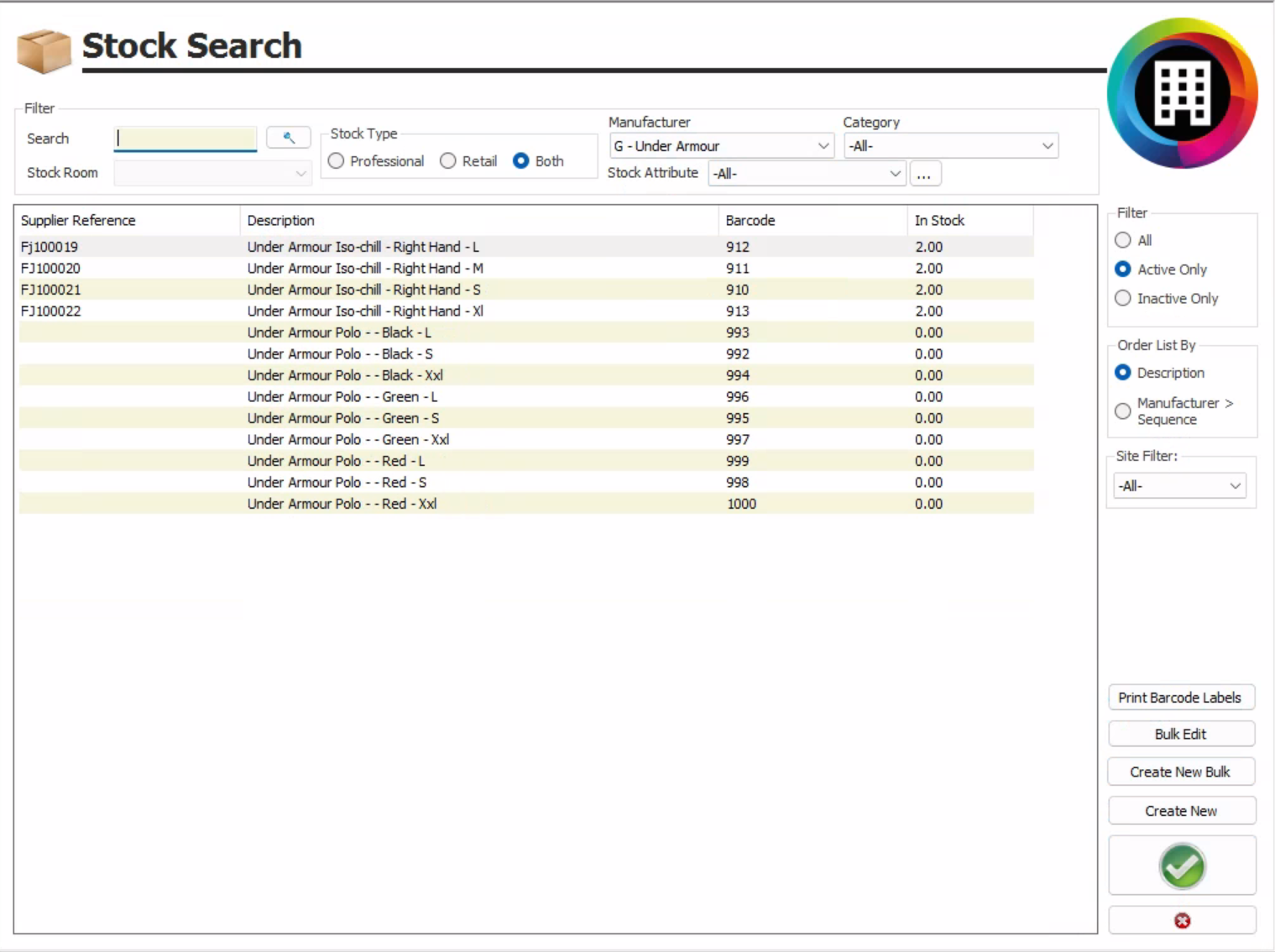Click Print Barcode Labels button
The image size is (1275, 952).
[x=1182, y=698]
